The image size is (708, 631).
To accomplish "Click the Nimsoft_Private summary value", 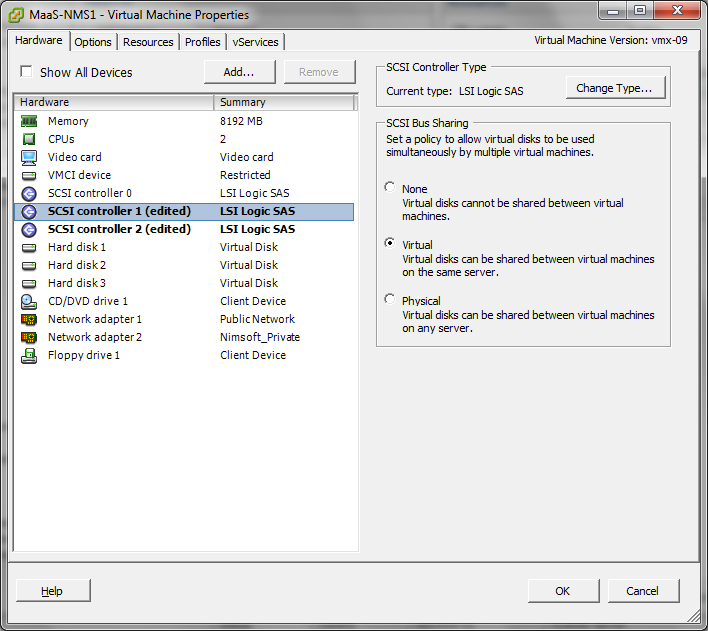I will coord(260,337).
